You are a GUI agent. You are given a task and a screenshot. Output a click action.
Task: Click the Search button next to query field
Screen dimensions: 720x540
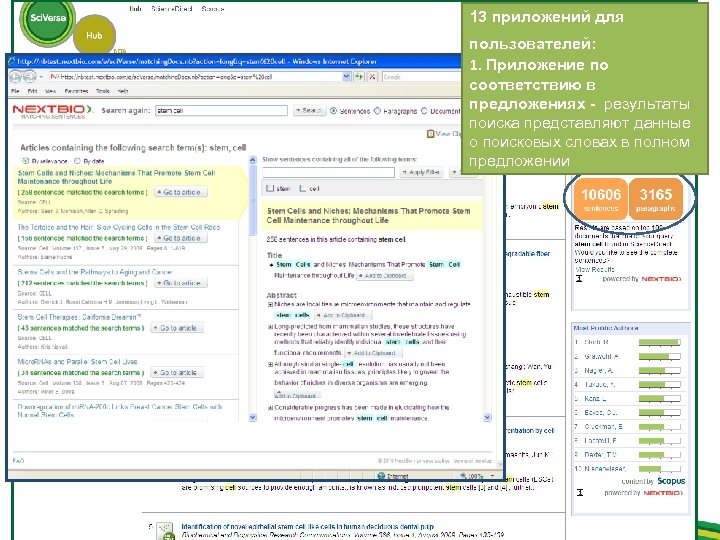pyautogui.click(x=309, y=111)
